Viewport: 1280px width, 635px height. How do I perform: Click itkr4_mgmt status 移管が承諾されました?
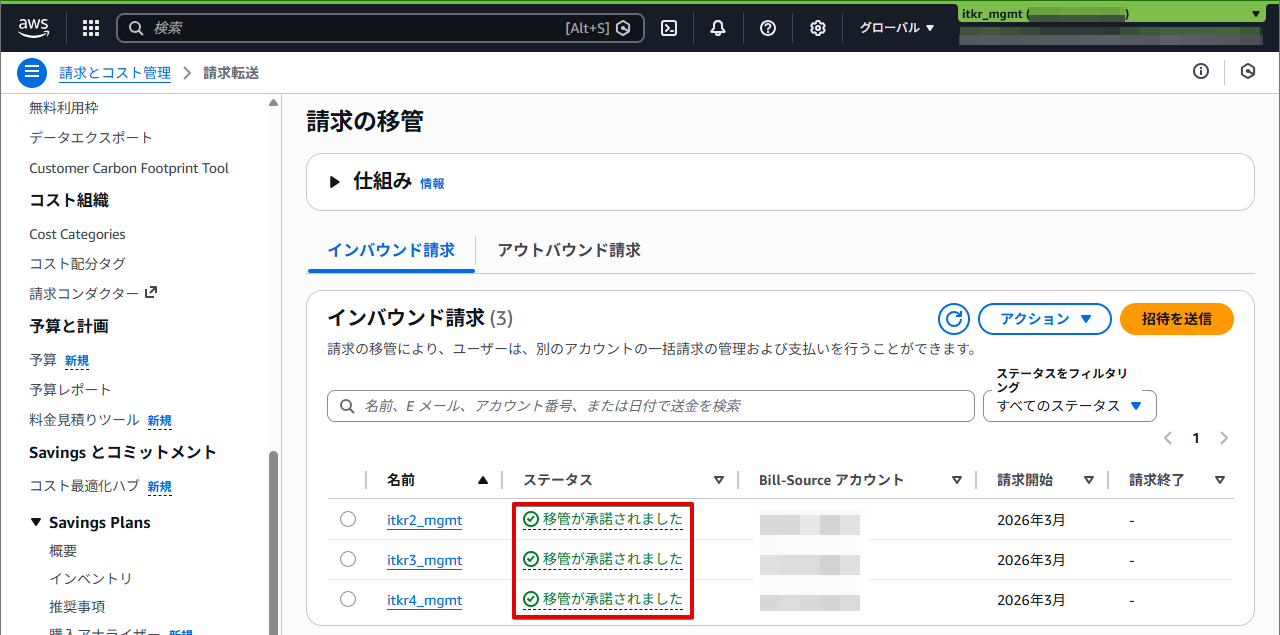point(603,599)
